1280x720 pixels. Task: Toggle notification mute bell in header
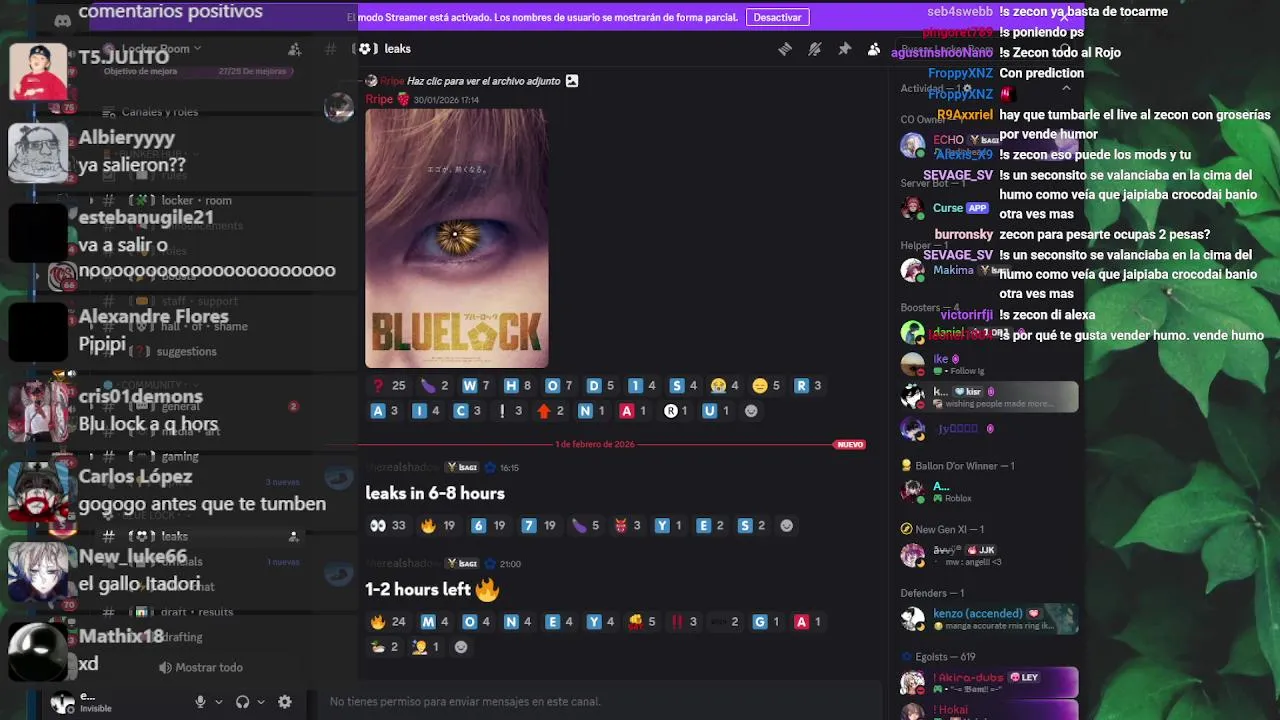point(815,49)
